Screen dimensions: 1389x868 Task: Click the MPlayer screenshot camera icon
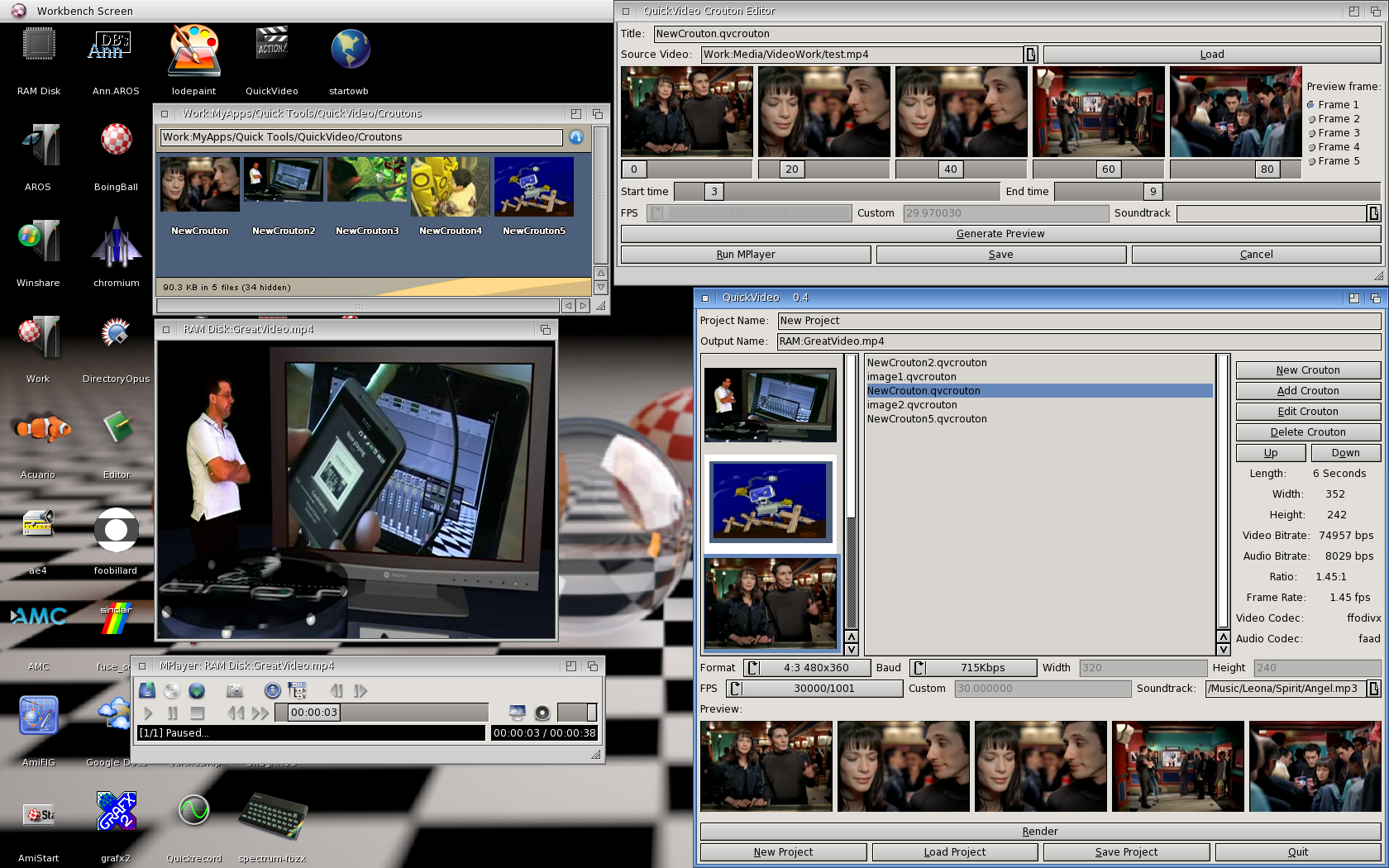pyautogui.click(x=235, y=690)
